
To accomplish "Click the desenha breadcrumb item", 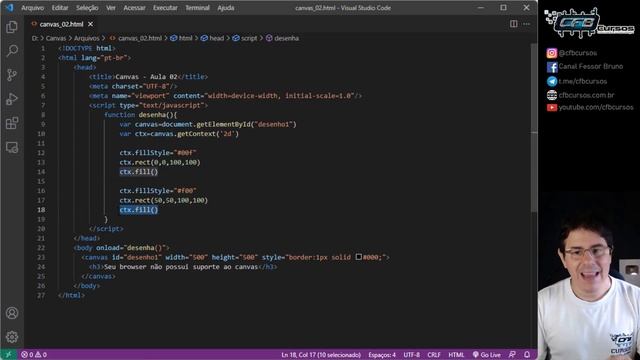I will coord(286,38).
